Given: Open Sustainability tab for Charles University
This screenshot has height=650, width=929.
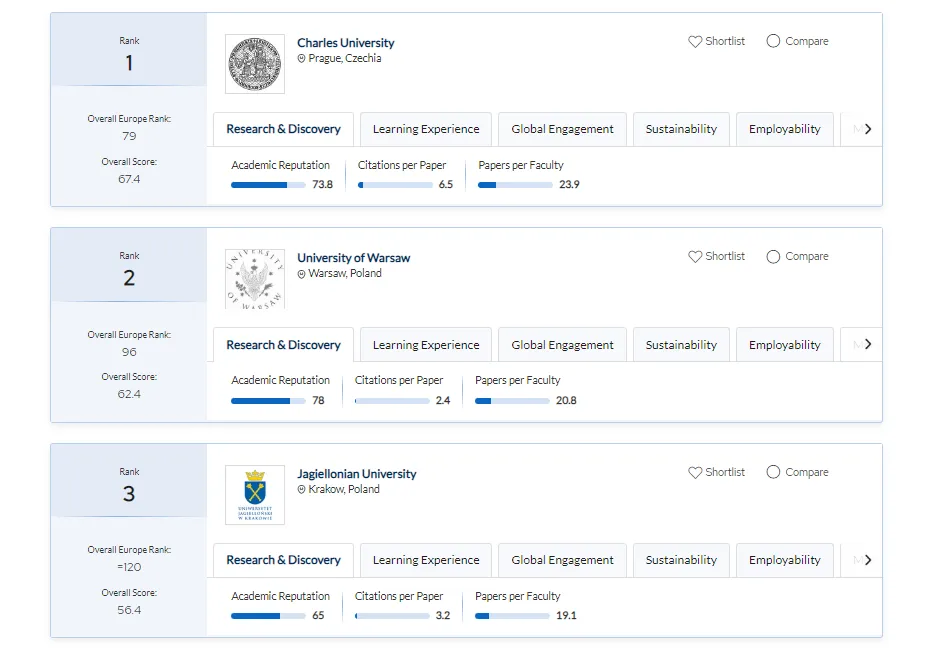Looking at the screenshot, I should tap(681, 129).
